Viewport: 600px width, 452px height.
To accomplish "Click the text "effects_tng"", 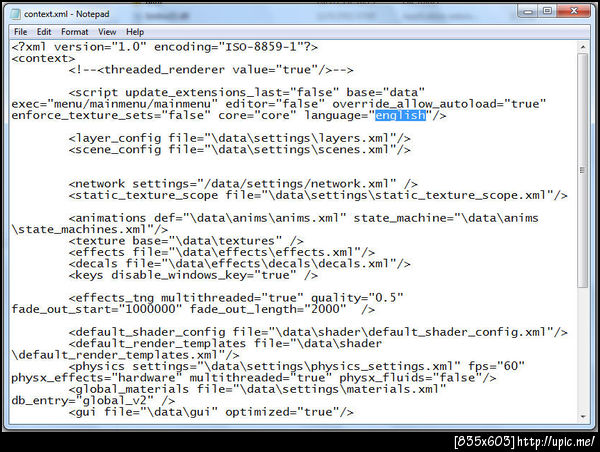I will [115, 298].
